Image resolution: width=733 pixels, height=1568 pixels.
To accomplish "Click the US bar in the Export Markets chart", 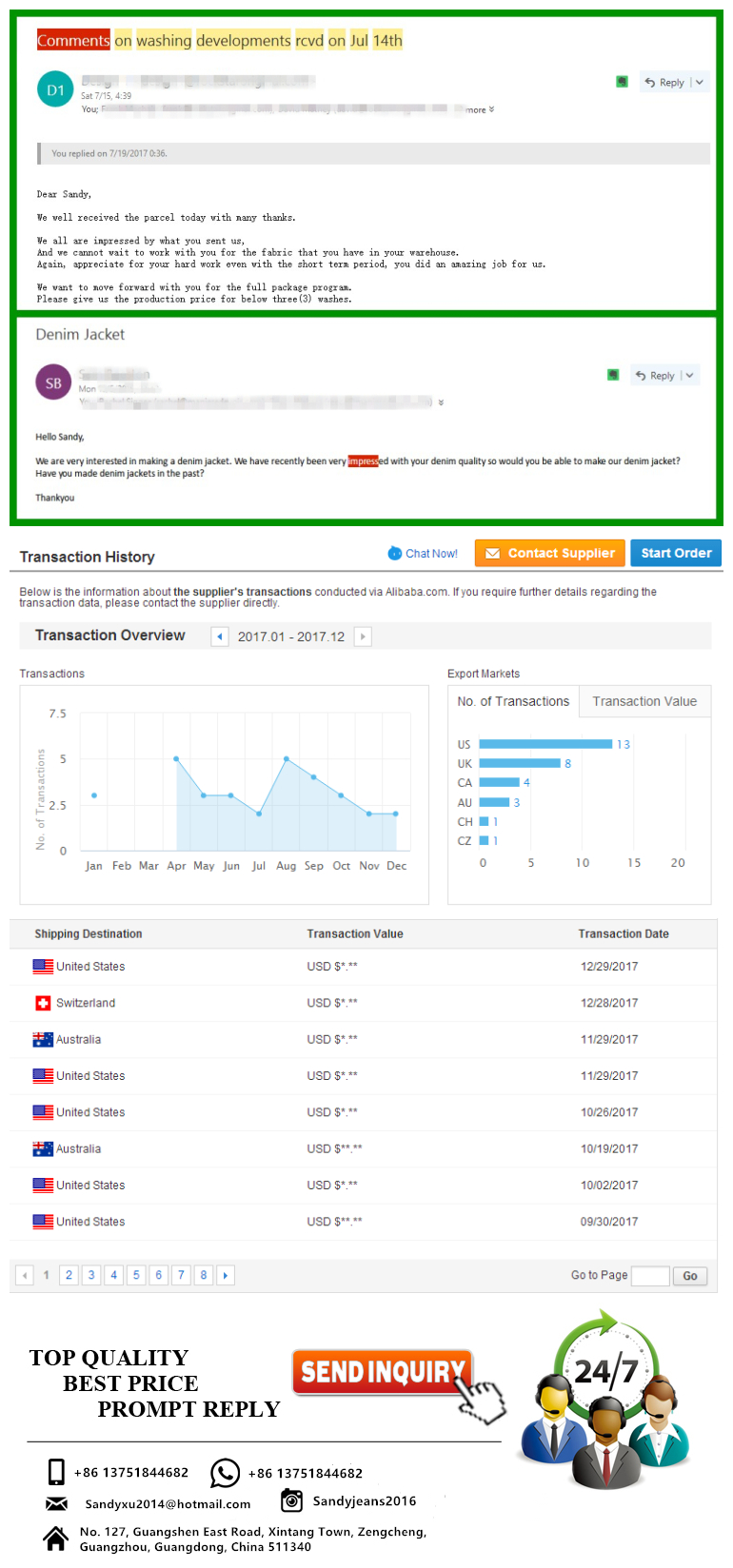I will coord(545,744).
